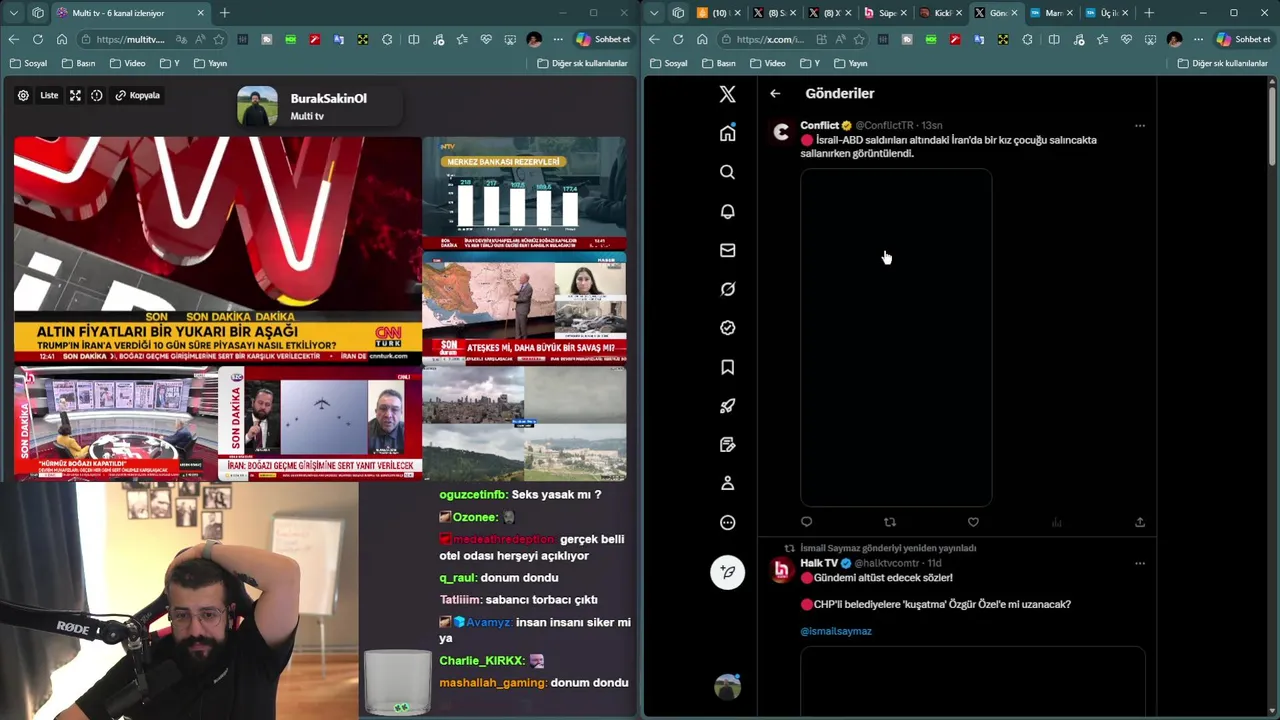Click the circular info icon in Multi tv
1280x720 pixels.
[97, 95]
